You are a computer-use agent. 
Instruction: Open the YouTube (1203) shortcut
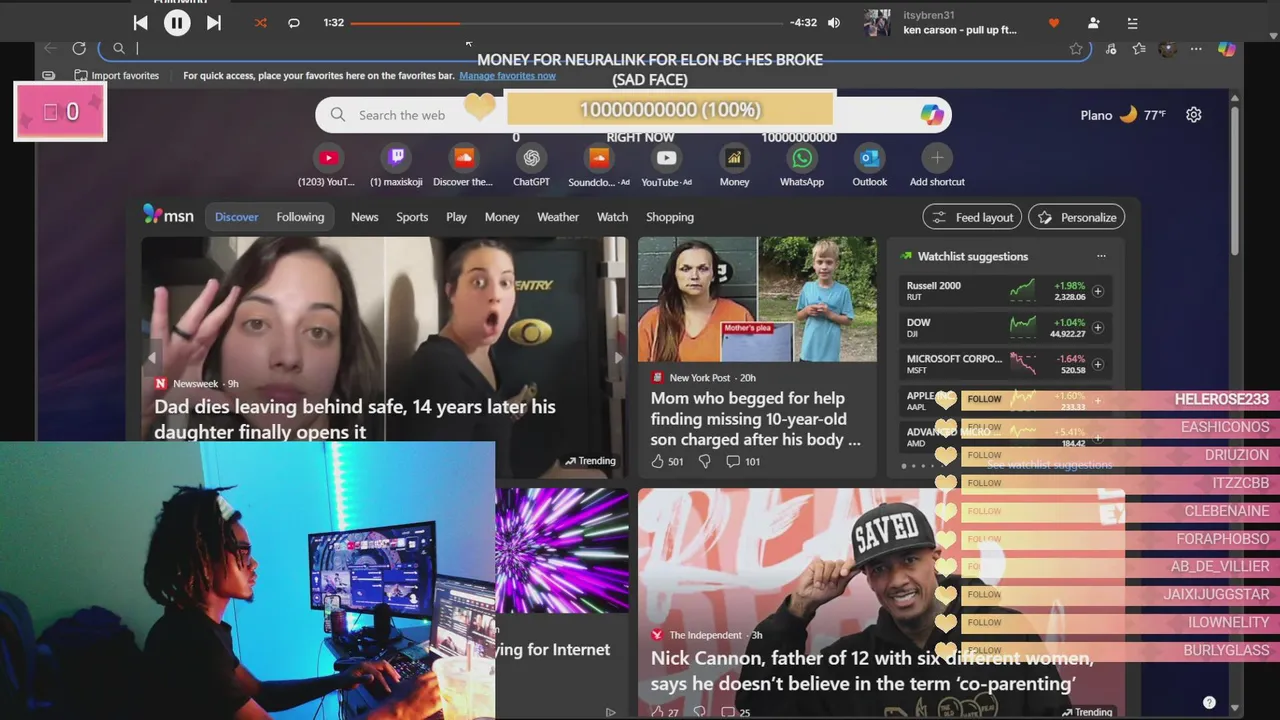[327, 167]
